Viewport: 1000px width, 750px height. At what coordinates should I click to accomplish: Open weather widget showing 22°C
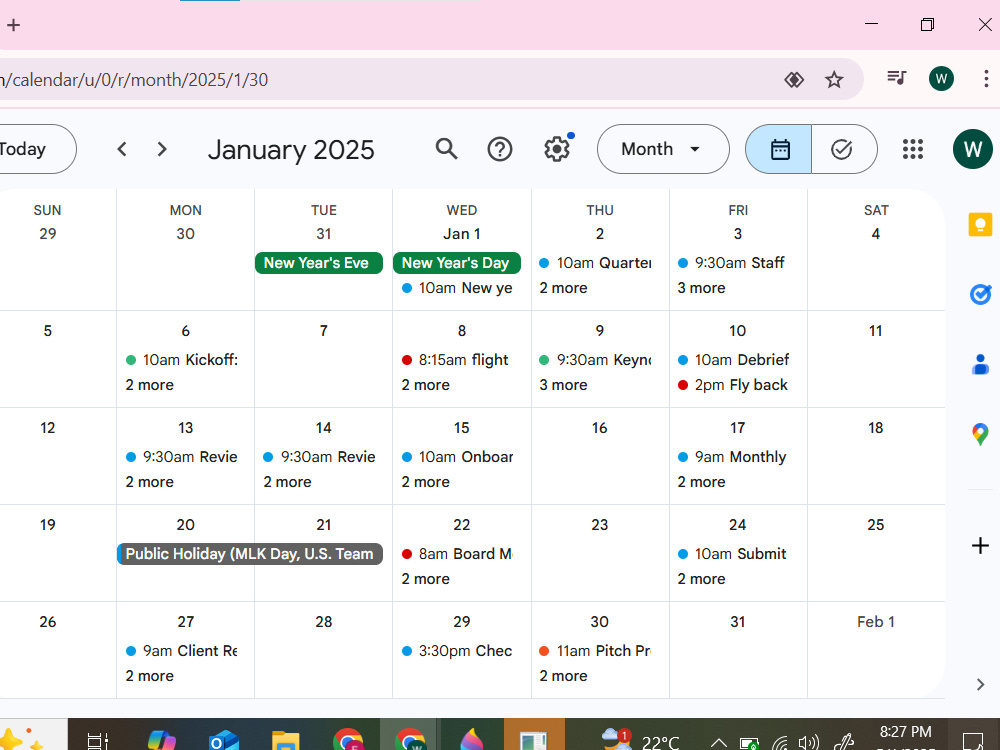[641, 740]
